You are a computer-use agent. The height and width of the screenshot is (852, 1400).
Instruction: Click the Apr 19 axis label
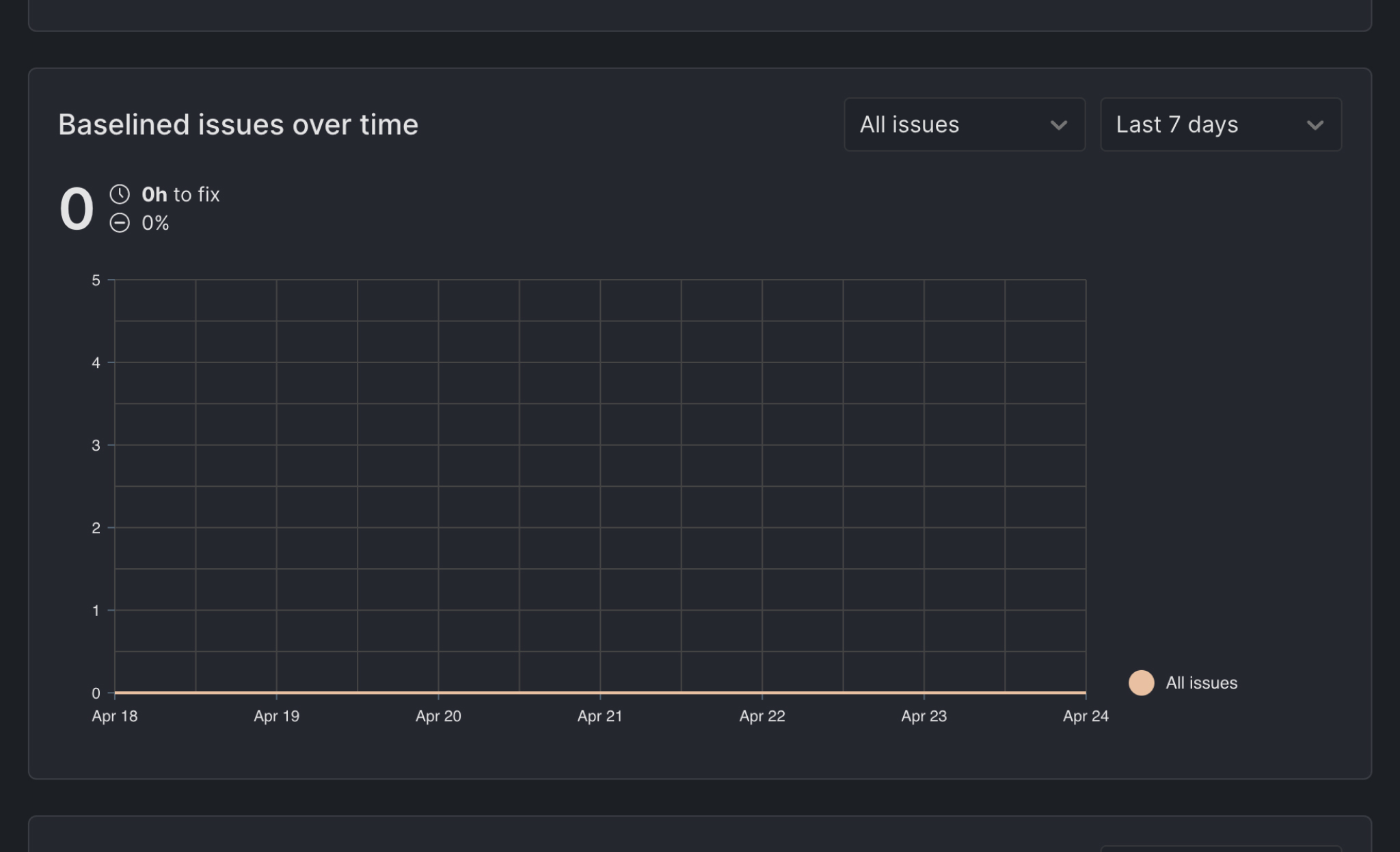click(x=276, y=716)
